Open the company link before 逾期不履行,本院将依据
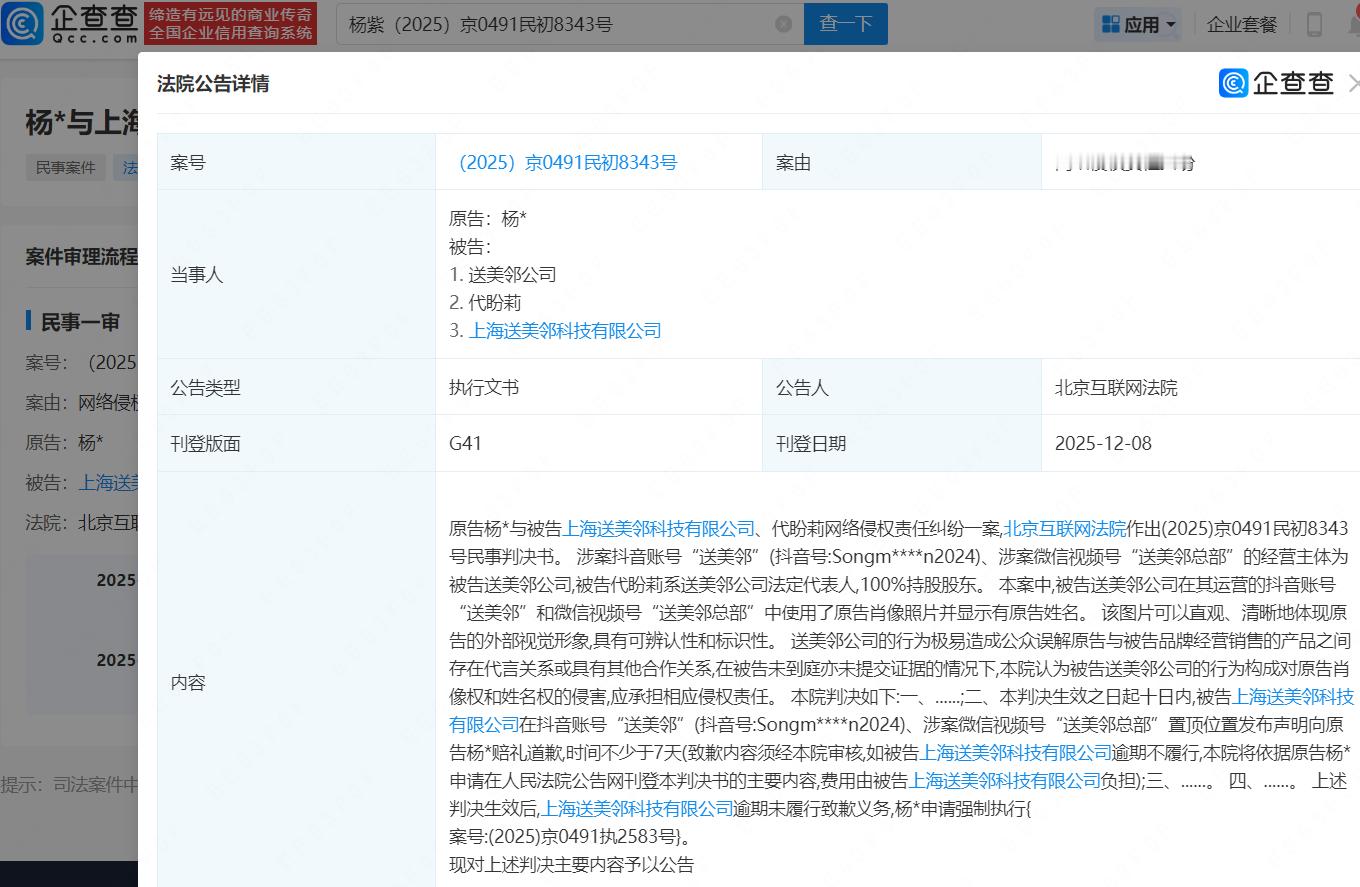 (x=1016, y=752)
